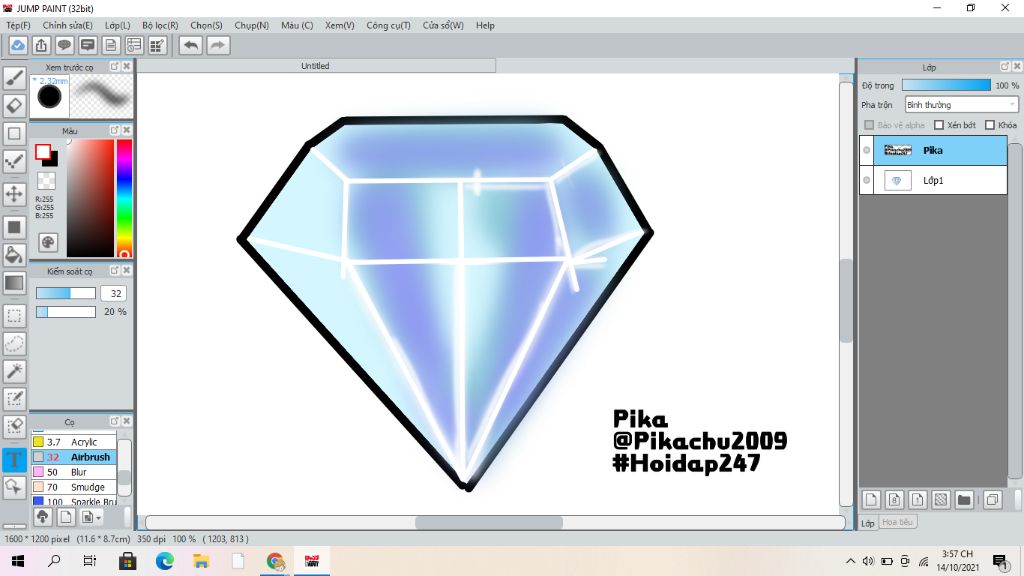Undock the Lớp panel
The image size is (1024, 576).
click(1005, 67)
